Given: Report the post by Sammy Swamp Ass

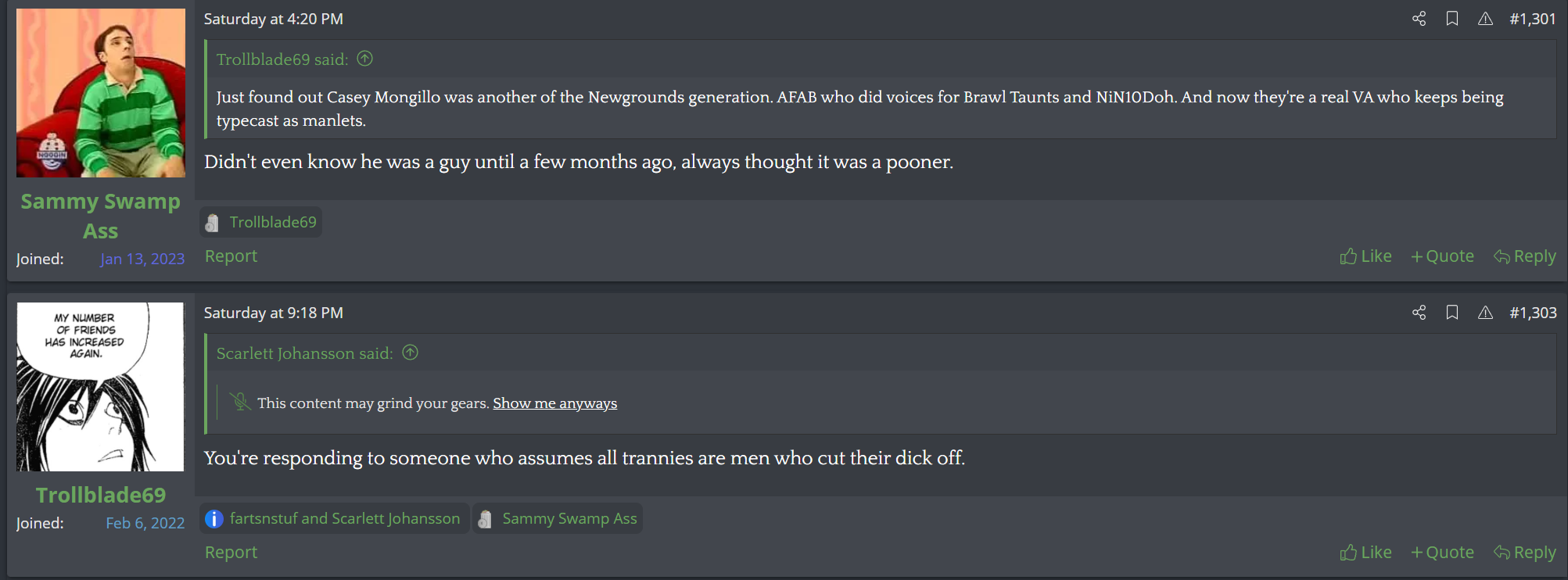Looking at the screenshot, I should tap(231, 256).
